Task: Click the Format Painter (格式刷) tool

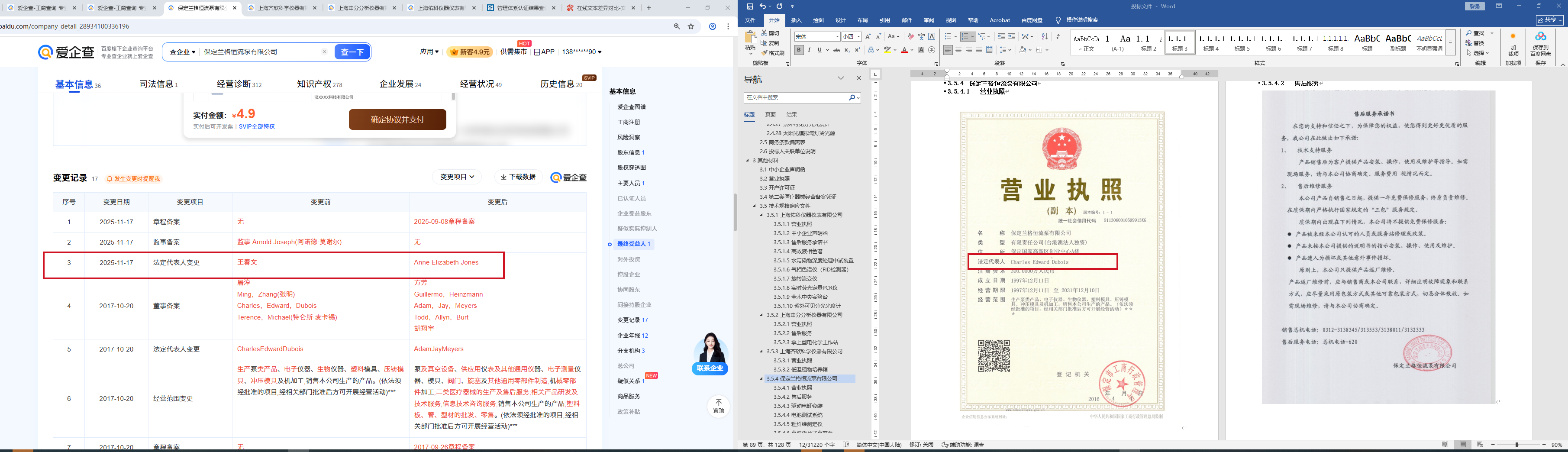Action: click(x=772, y=53)
